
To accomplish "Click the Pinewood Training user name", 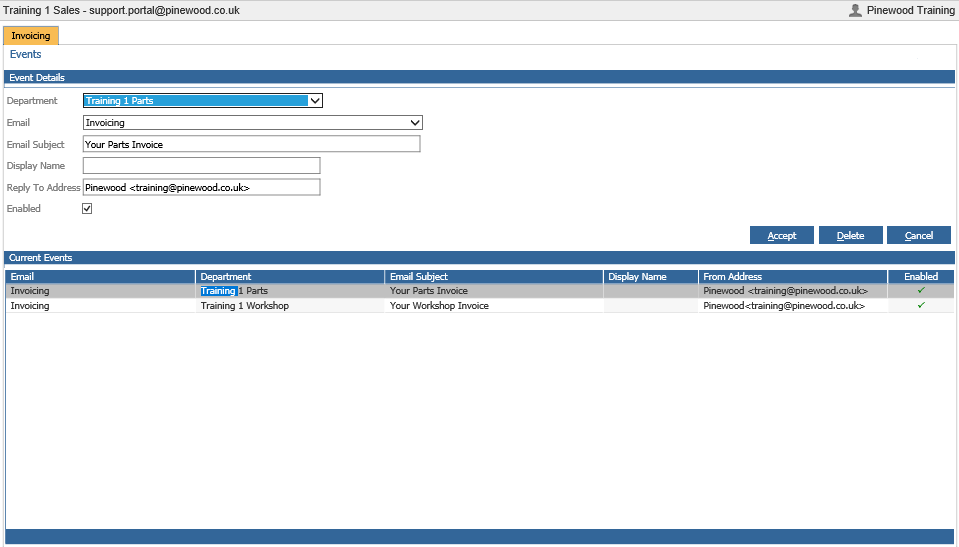I will (910, 10).
